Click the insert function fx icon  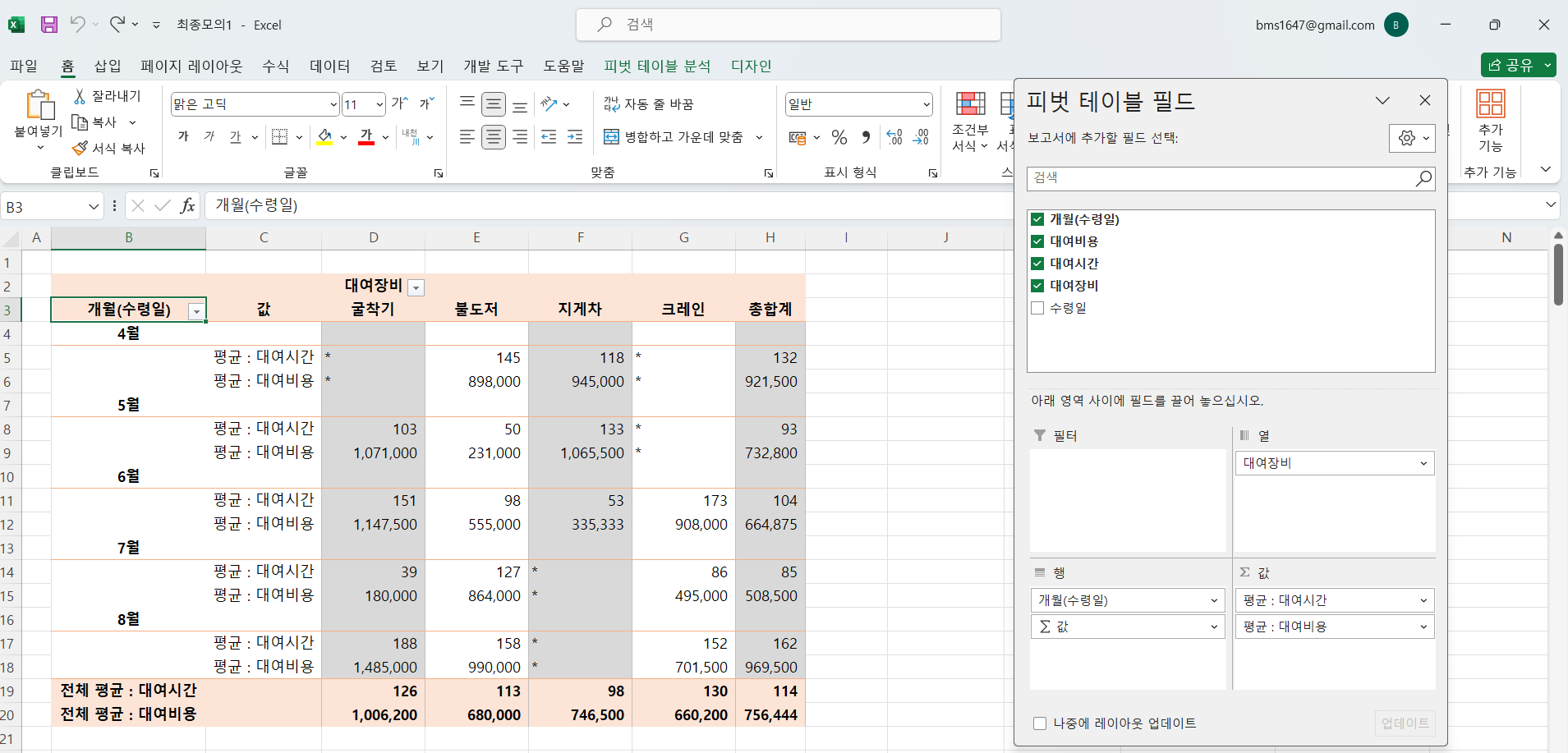tap(187, 205)
